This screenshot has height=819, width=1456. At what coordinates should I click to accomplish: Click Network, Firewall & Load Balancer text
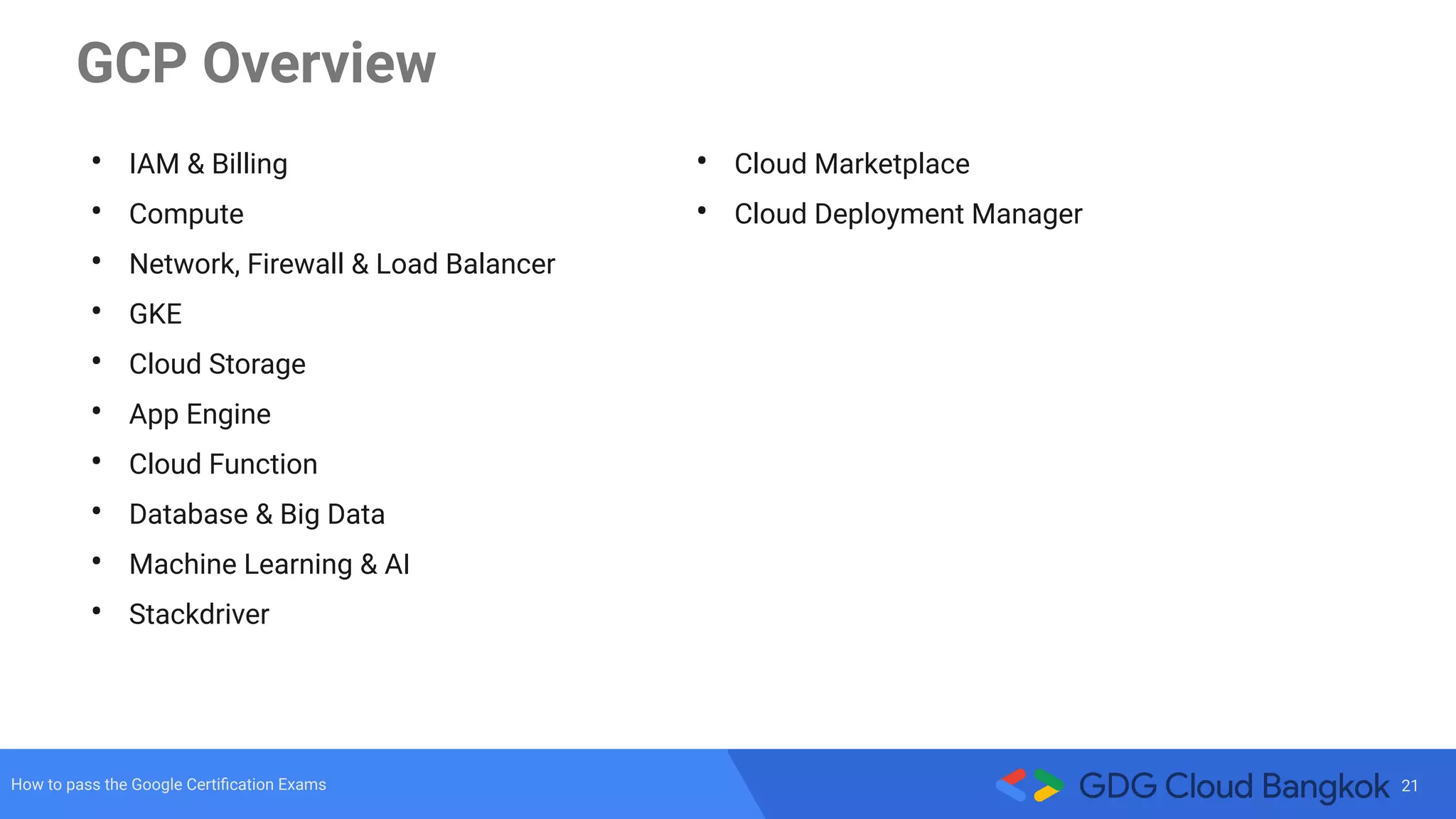click(342, 264)
